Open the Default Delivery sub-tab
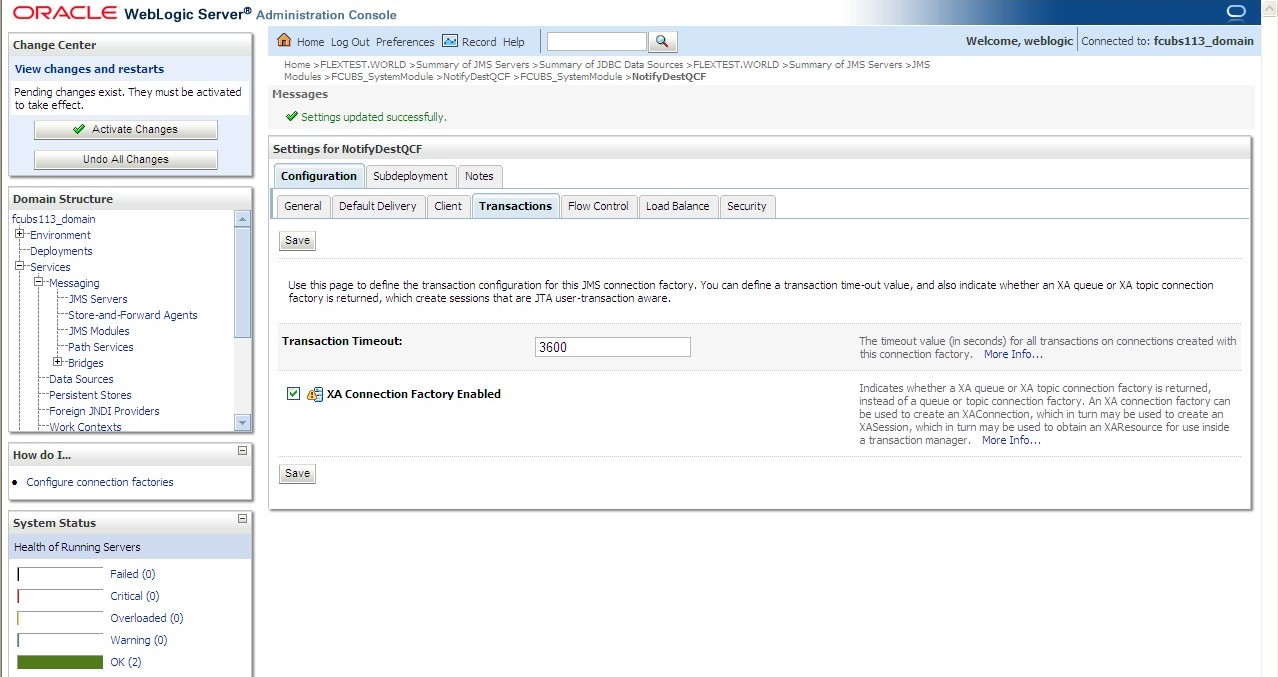 pyautogui.click(x=378, y=206)
